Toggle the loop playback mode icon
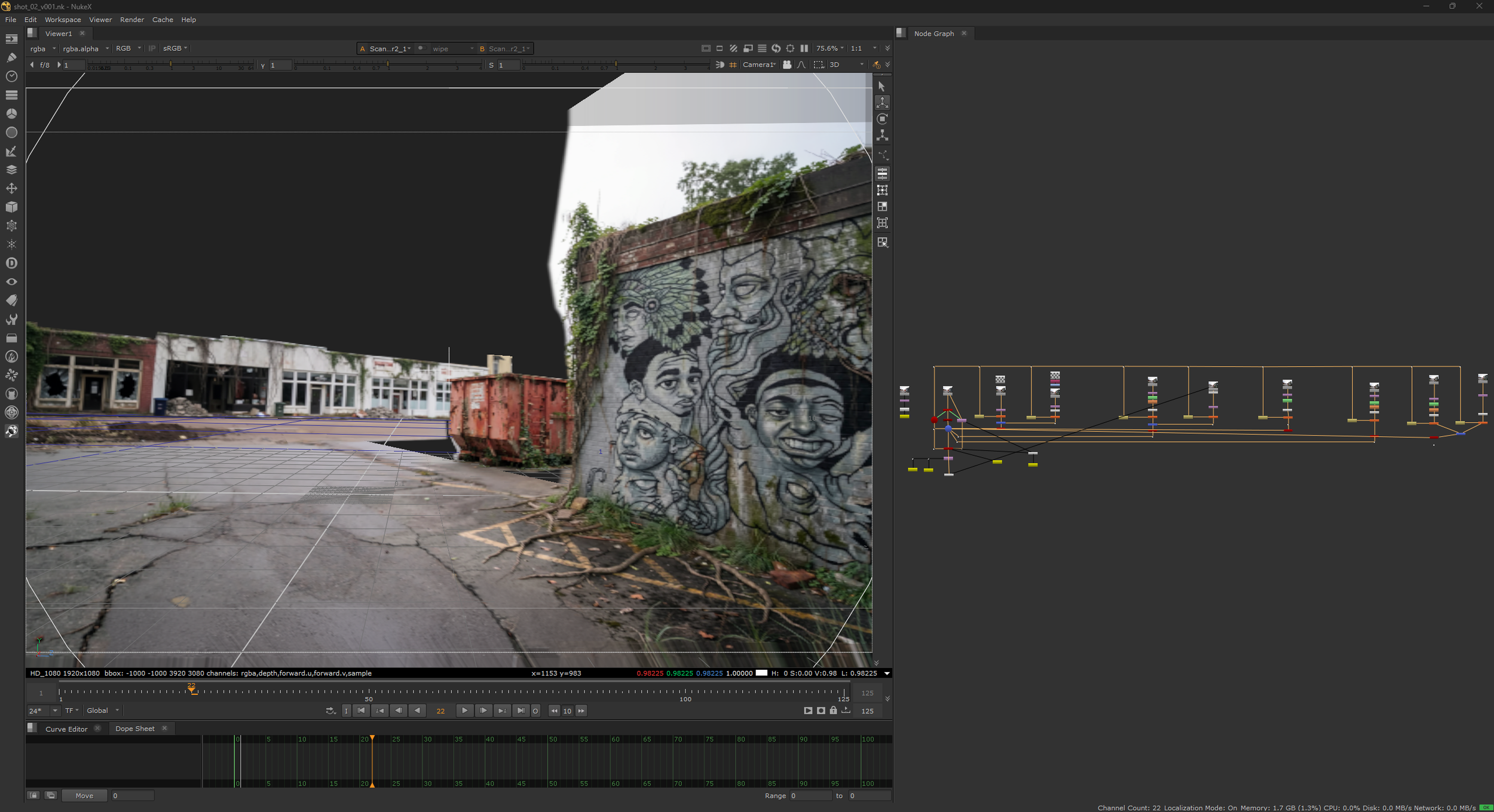This screenshot has height=812, width=1494. pos(330,710)
